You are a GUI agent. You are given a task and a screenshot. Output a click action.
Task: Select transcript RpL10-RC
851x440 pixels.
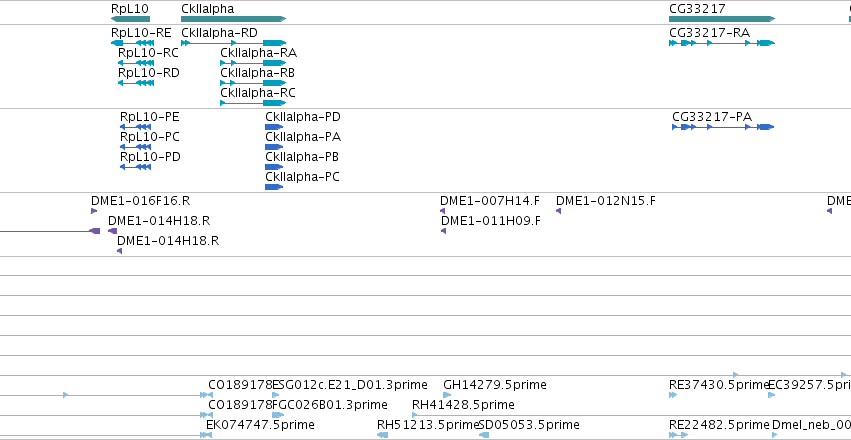(x=136, y=63)
